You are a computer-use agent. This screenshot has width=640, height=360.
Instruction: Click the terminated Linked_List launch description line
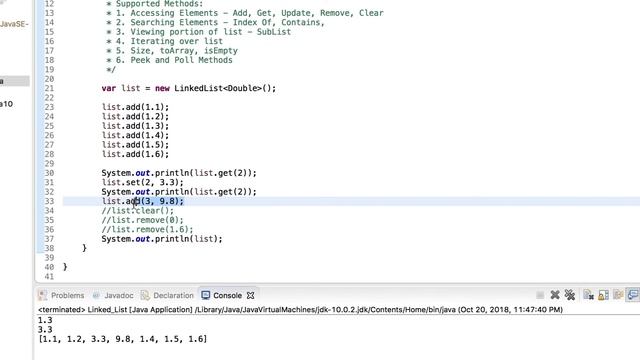point(300,309)
